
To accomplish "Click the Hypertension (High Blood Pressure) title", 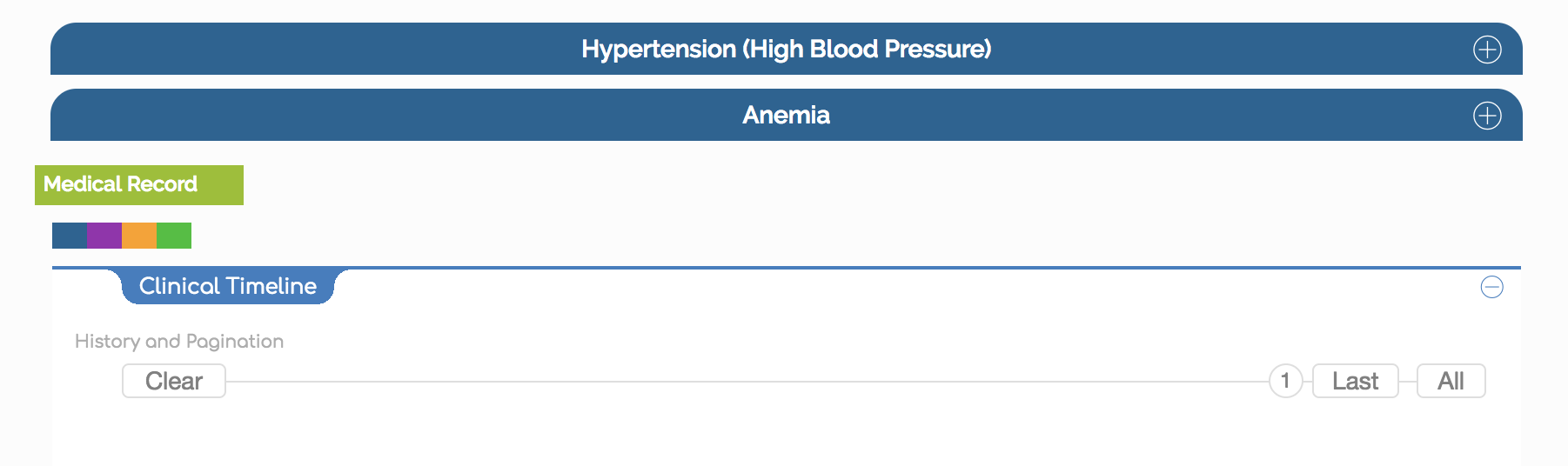I will pyautogui.click(x=786, y=50).
